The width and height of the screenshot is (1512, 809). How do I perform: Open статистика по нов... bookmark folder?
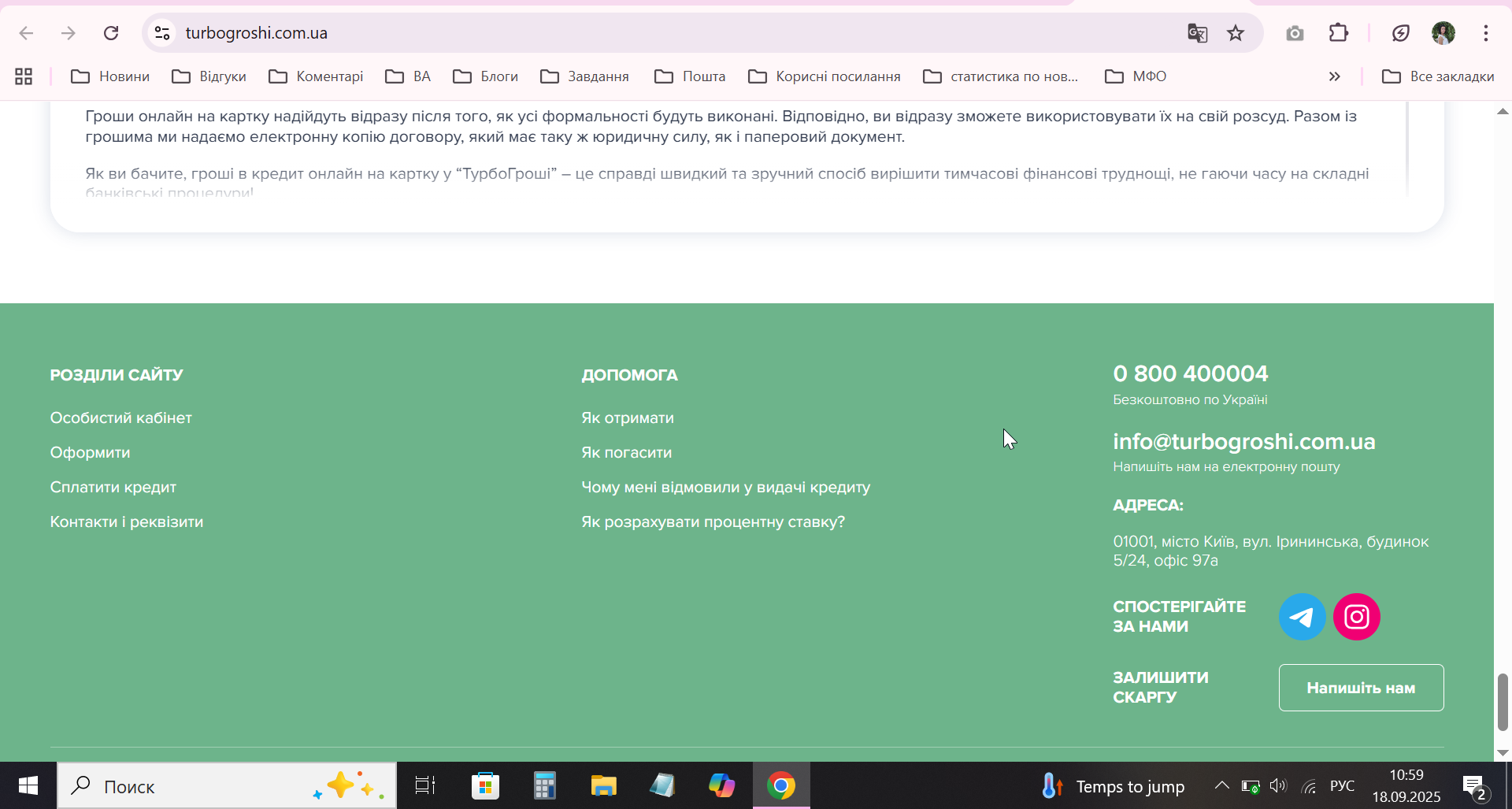[1001, 76]
